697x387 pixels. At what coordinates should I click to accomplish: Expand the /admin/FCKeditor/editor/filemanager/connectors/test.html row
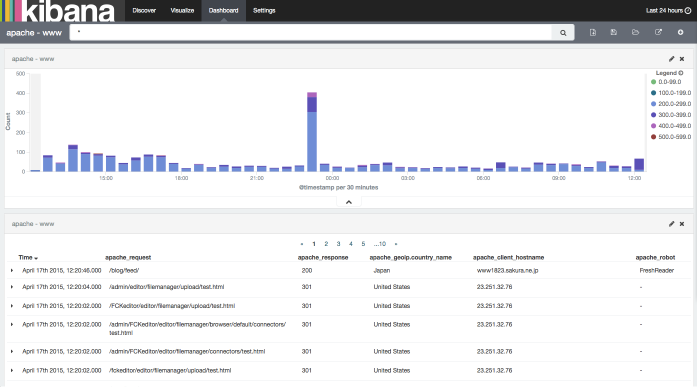(12, 351)
